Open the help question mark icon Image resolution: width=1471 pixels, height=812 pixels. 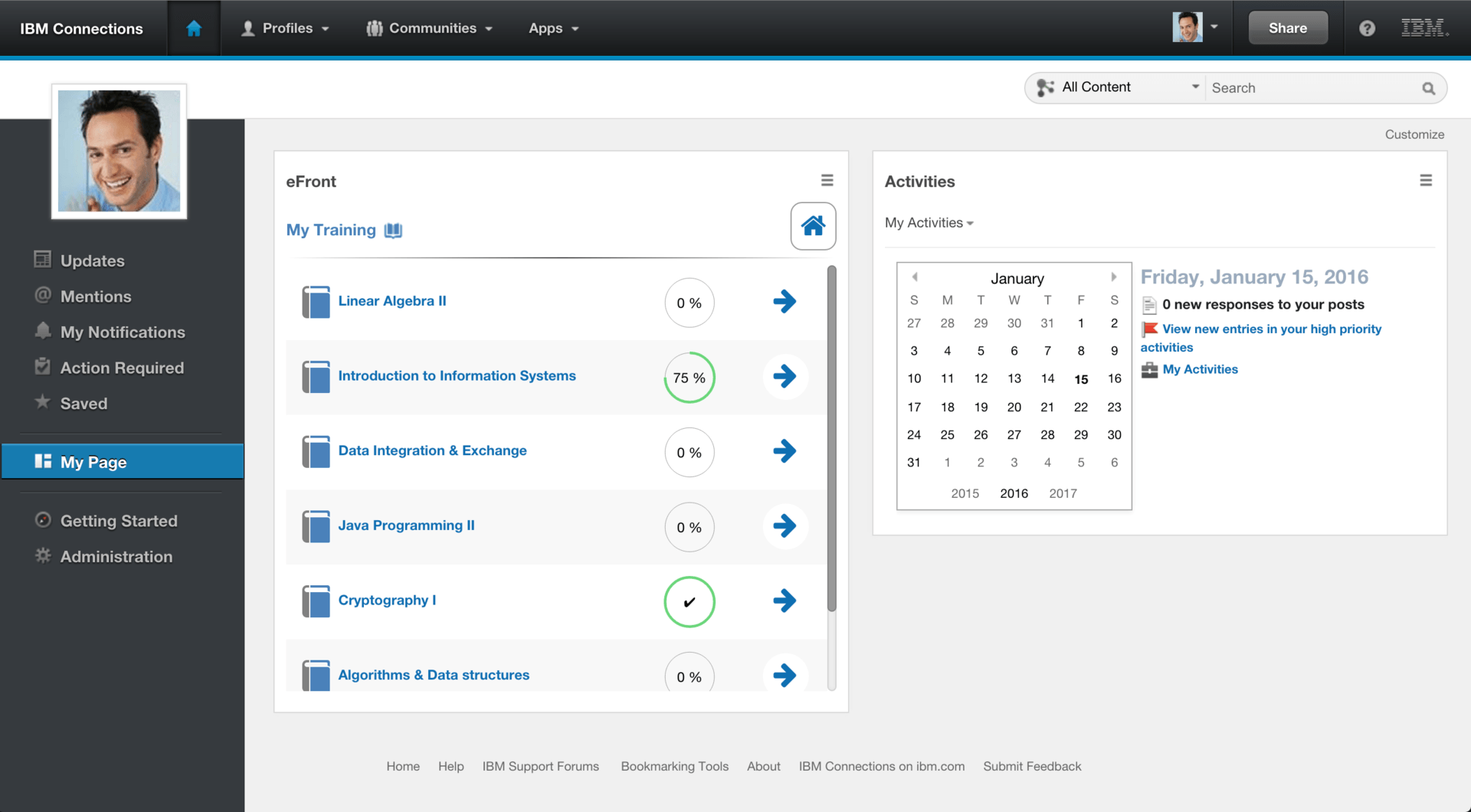click(1367, 28)
